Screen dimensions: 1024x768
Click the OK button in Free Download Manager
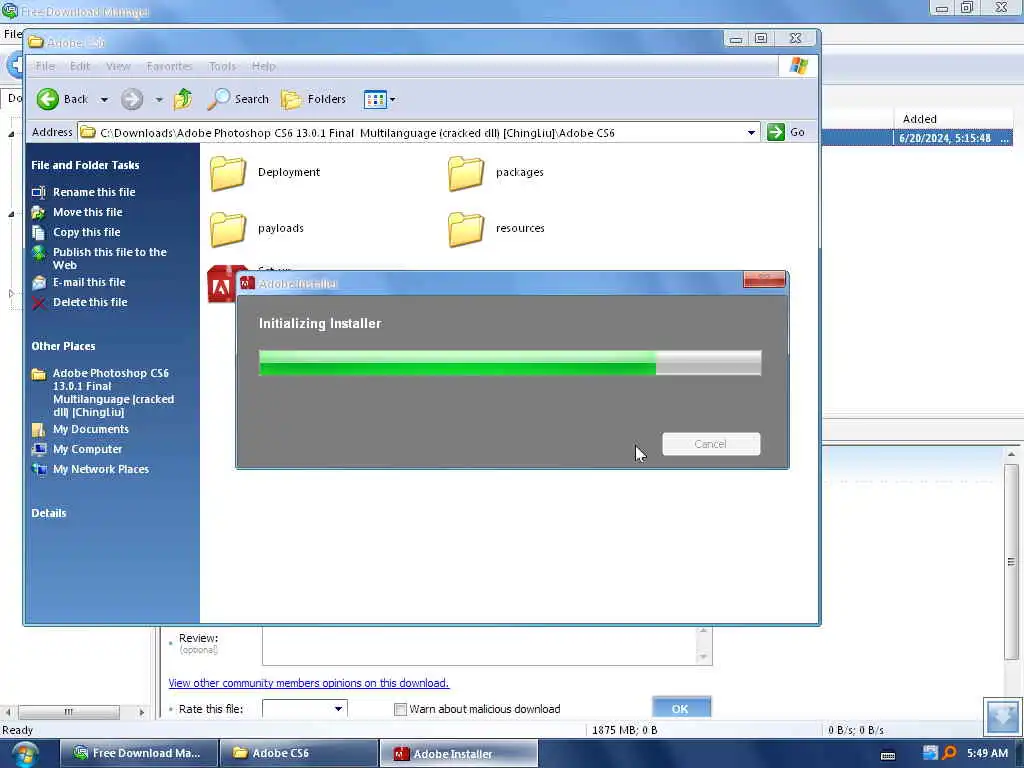pos(681,708)
